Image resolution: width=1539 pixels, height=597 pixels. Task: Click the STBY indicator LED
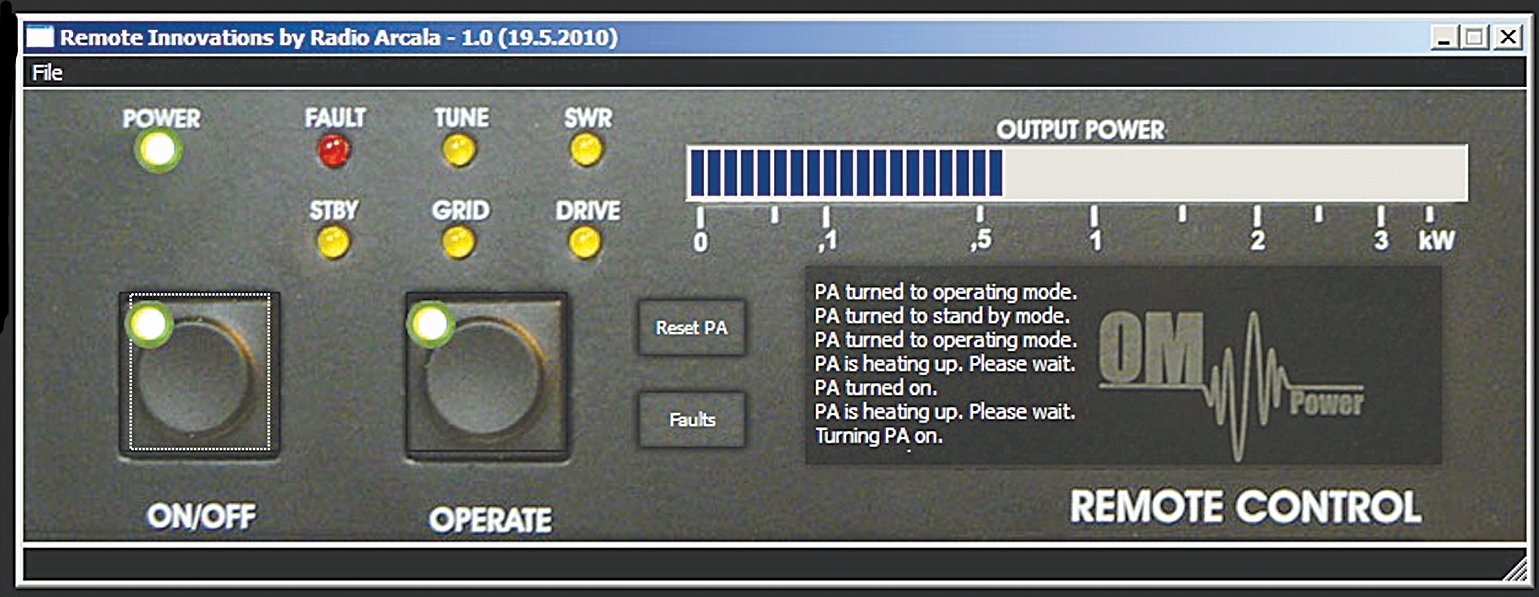click(333, 243)
